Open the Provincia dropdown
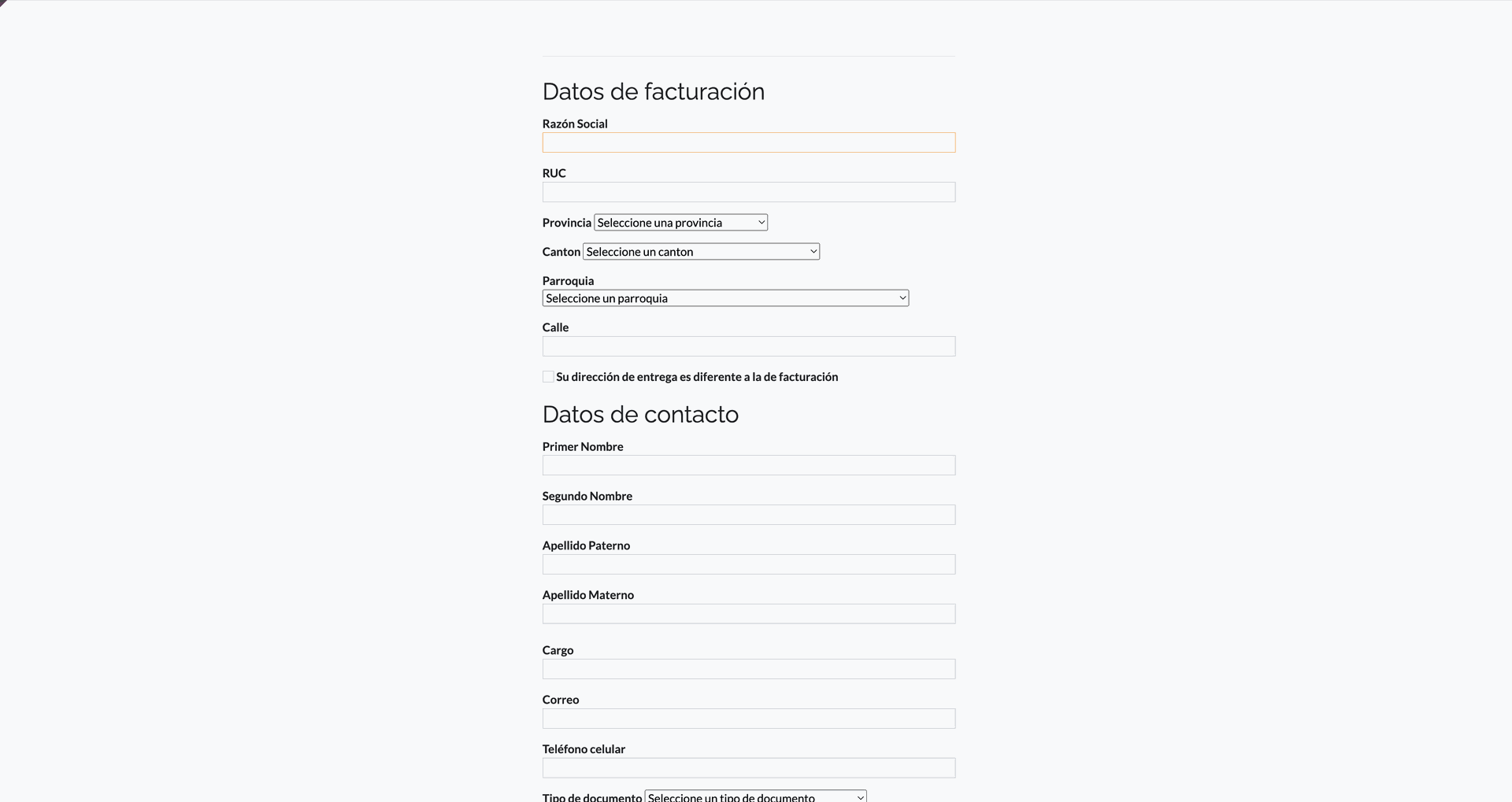 pos(680,223)
